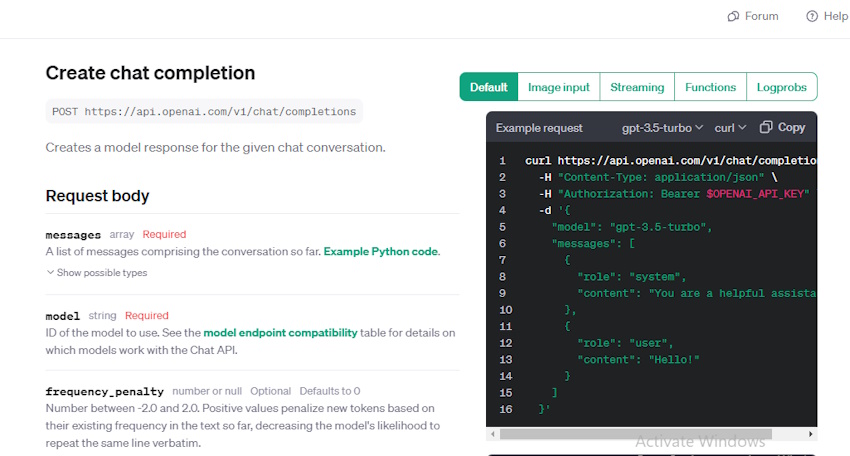Click the Help link text

click(836, 16)
